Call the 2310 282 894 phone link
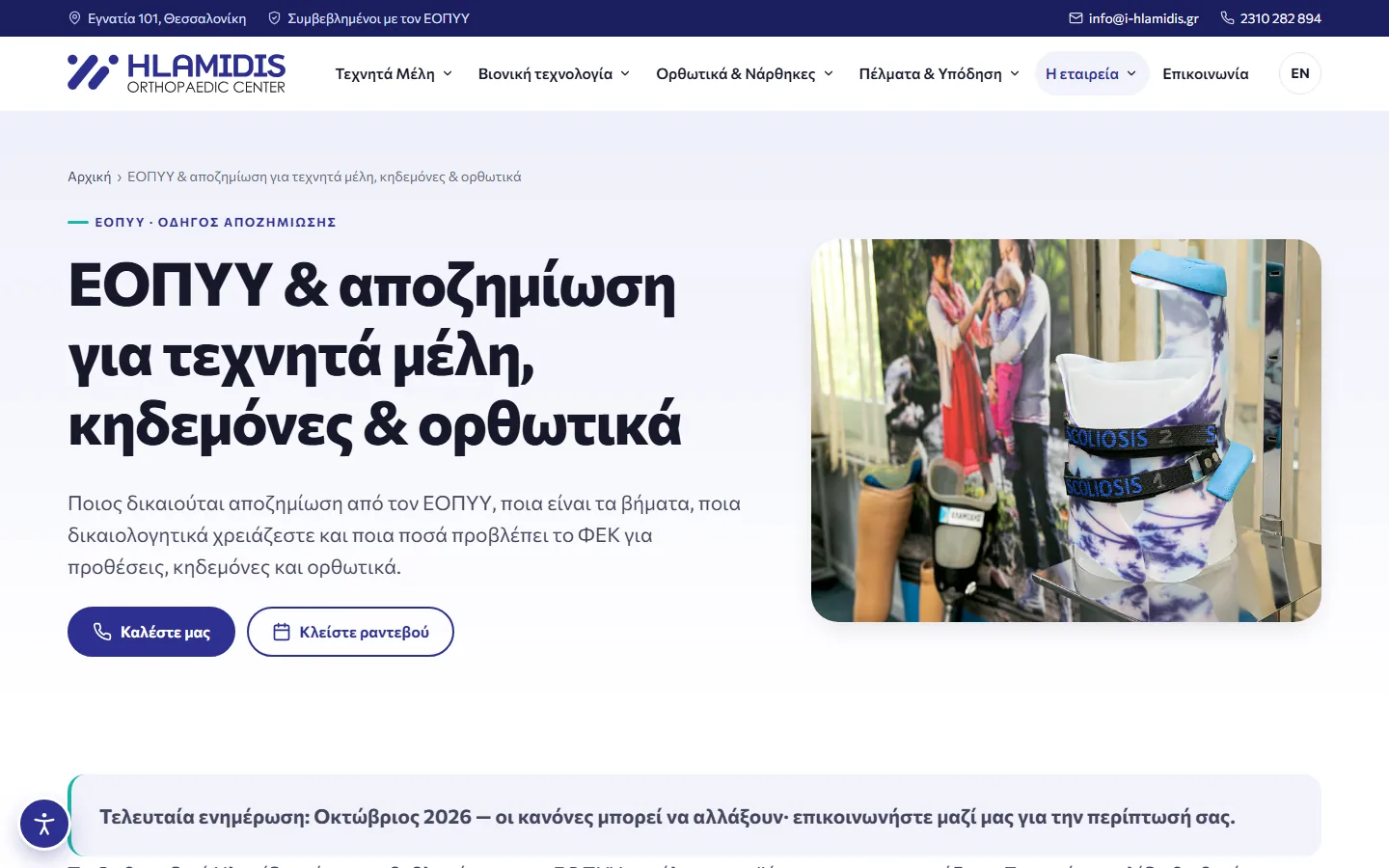 pos(1281,18)
